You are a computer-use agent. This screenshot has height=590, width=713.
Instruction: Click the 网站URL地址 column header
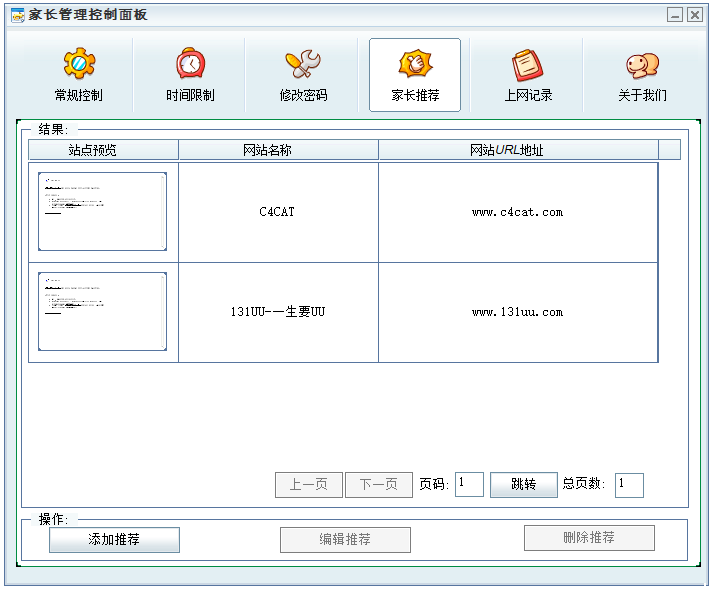(518, 150)
